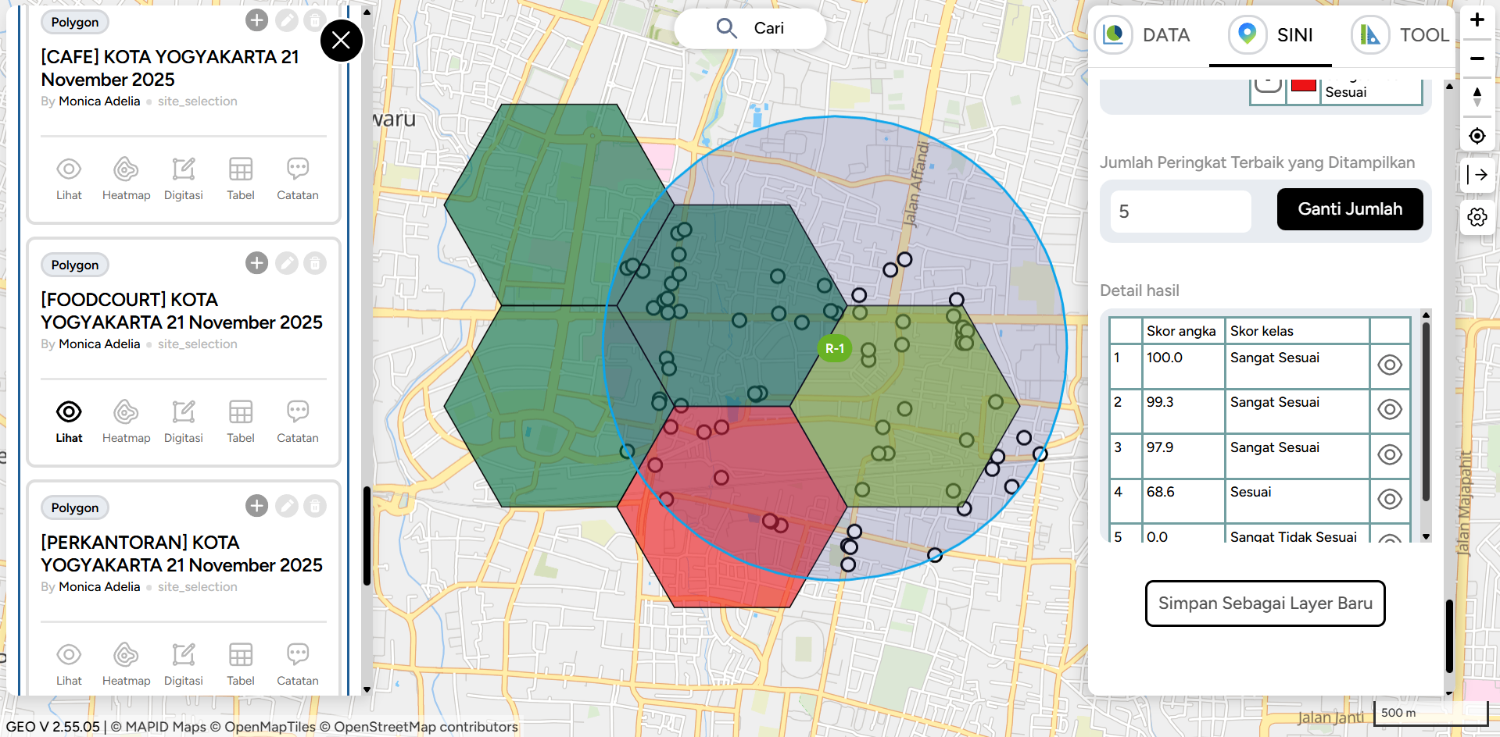
Task: Click Simpan Sebagai Layer Baru
Action: (1265, 603)
